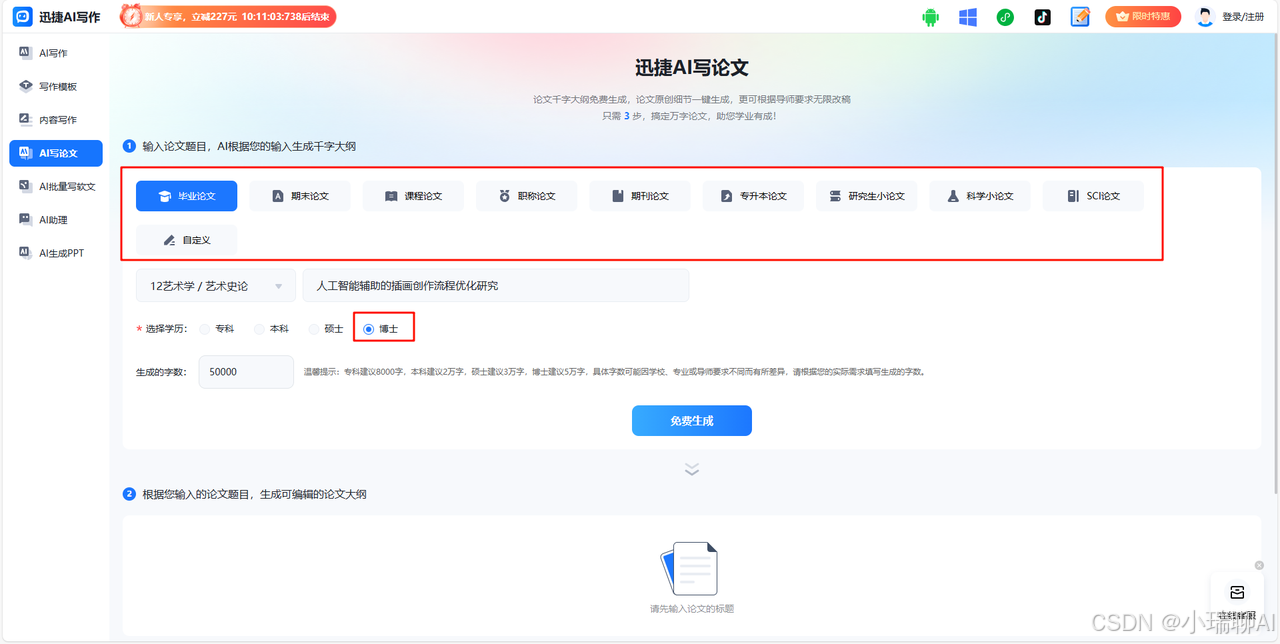This screenshot has height=644, width=1280.
Task: Click the 免费生成 button
Action: [x=691, y=421]
